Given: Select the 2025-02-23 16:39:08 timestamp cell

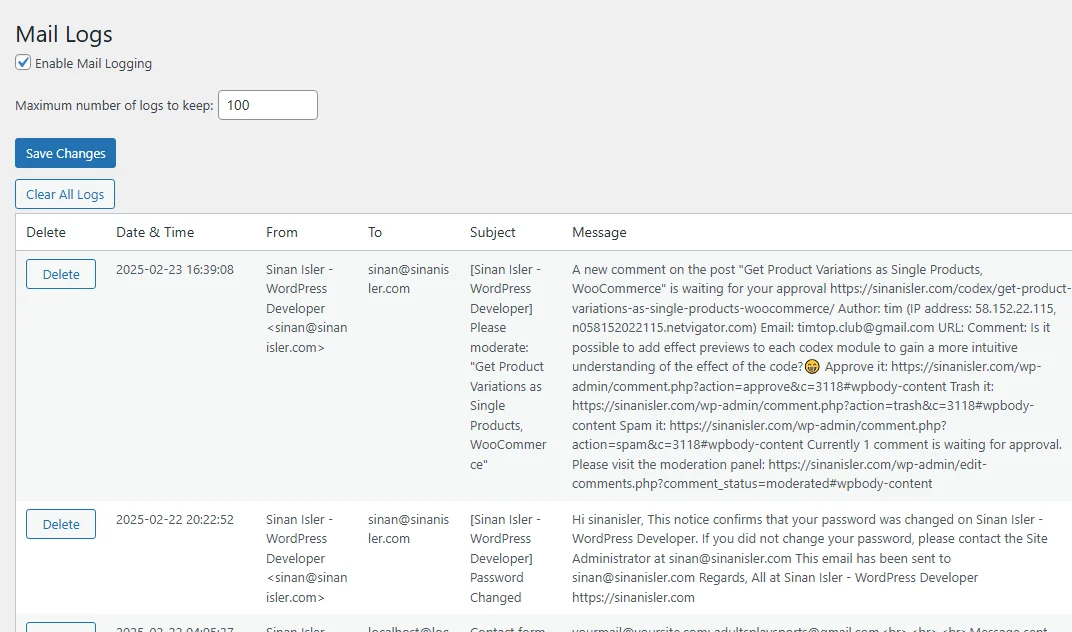Looking at the screenshot, I should pyautogui.click(x=175, y=270).
